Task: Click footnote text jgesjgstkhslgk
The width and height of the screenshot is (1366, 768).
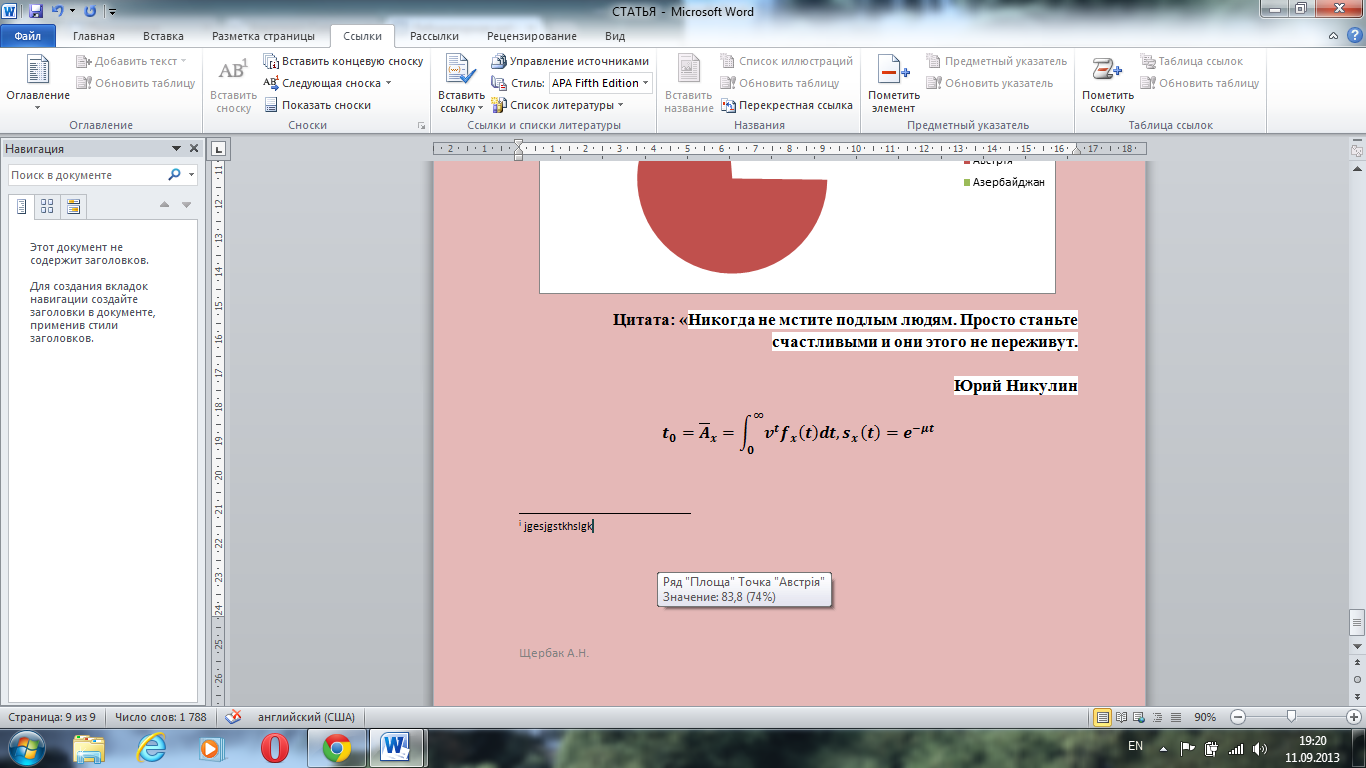Action: [558, 526]
